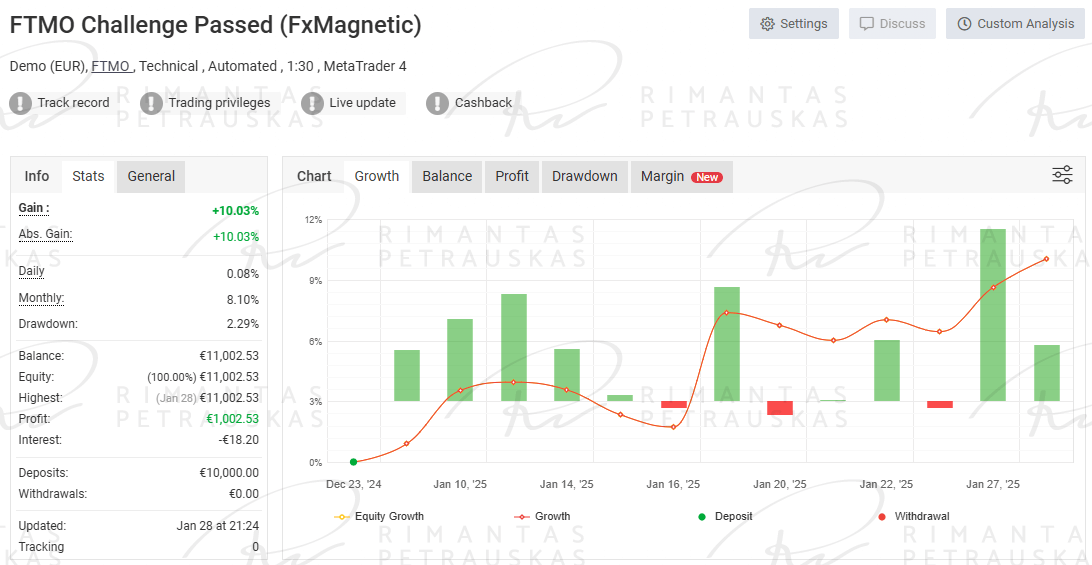Switch to the Info tab
This screenshot has width=1092, height=565.
(37, 176)
